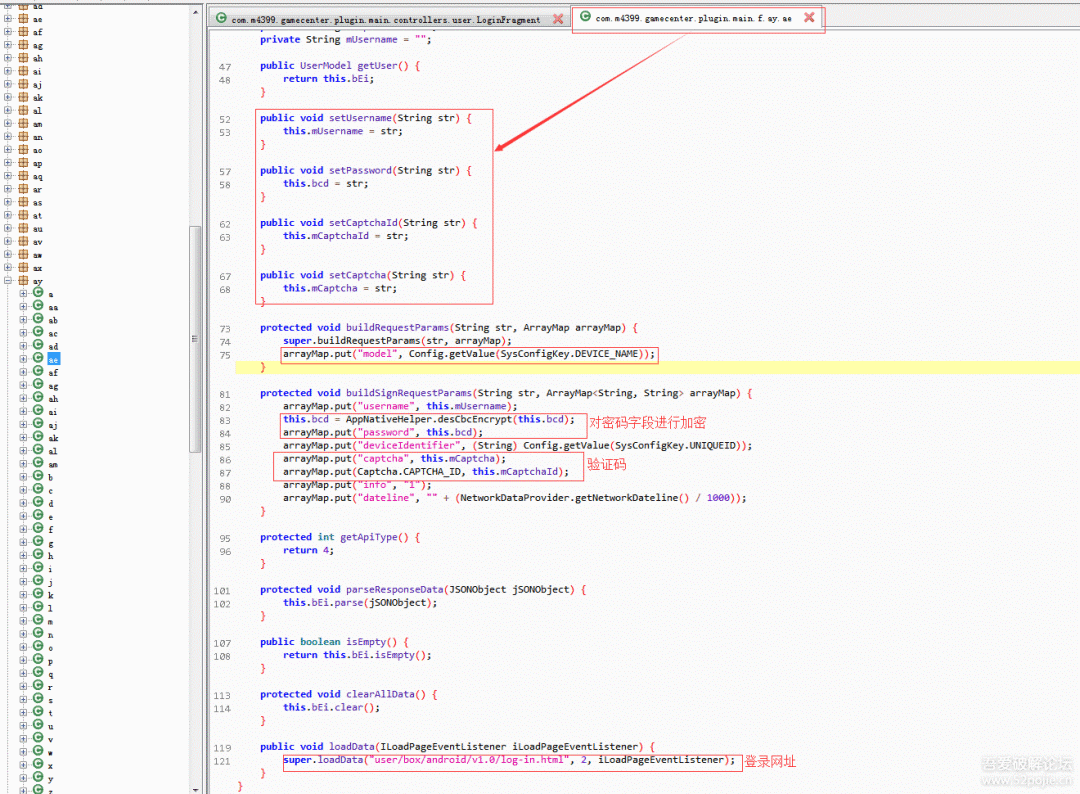The width and height of the screenshot is (1080, 794).
Task: Select class af under package ay
Action: (x=54, y=373)
